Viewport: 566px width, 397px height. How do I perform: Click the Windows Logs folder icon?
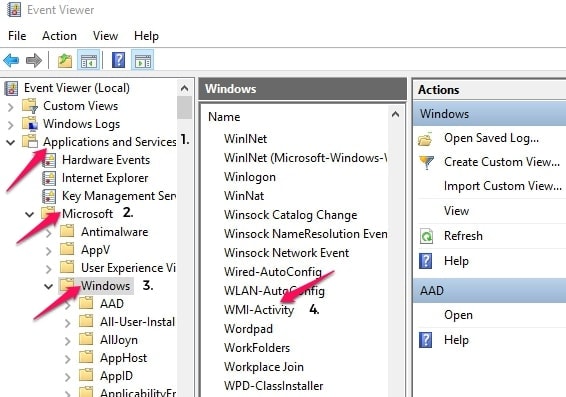click(30, 124)
